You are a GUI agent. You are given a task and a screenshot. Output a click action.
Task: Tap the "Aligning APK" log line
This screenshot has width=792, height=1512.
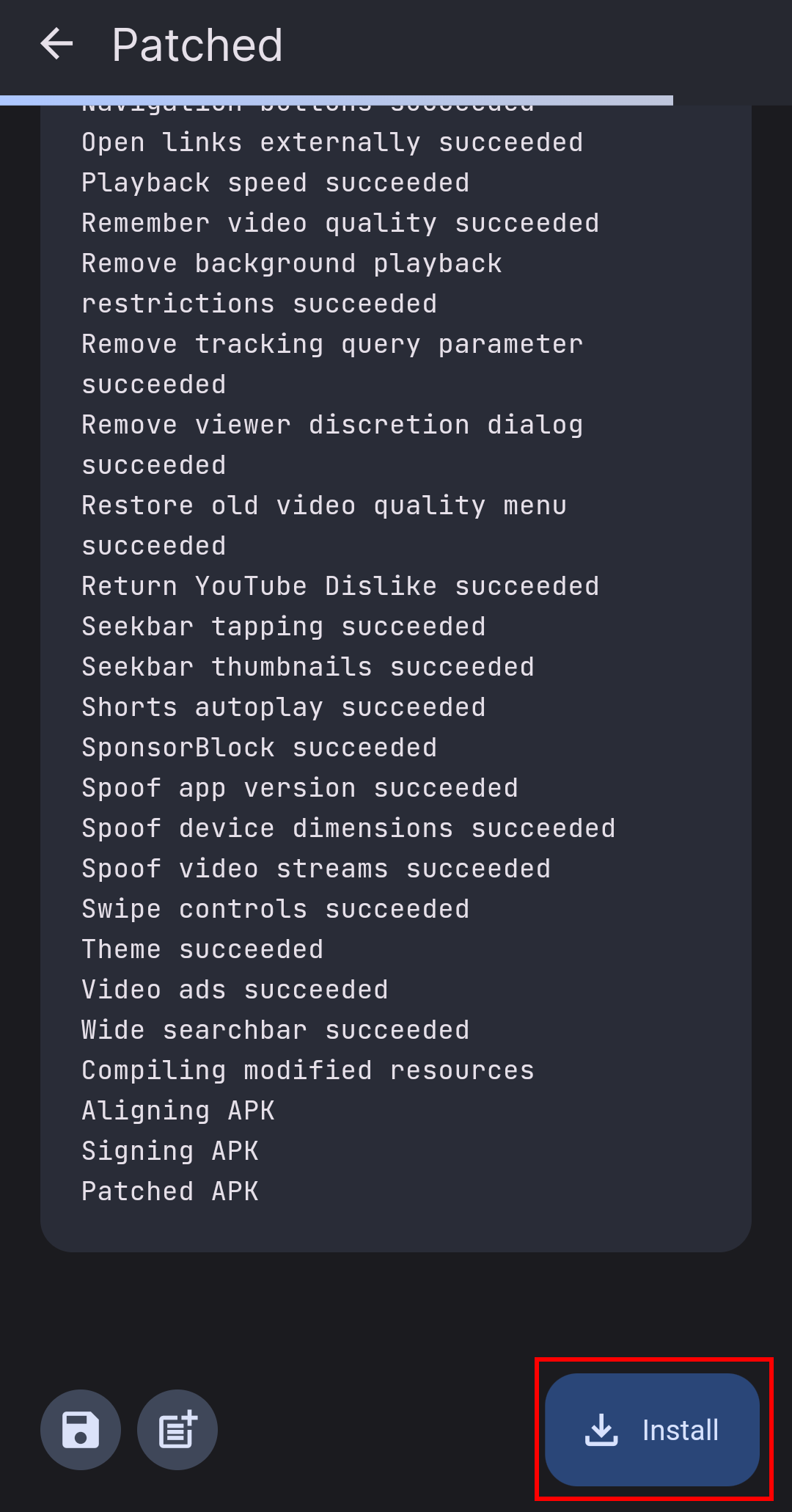click(178, 1111)
